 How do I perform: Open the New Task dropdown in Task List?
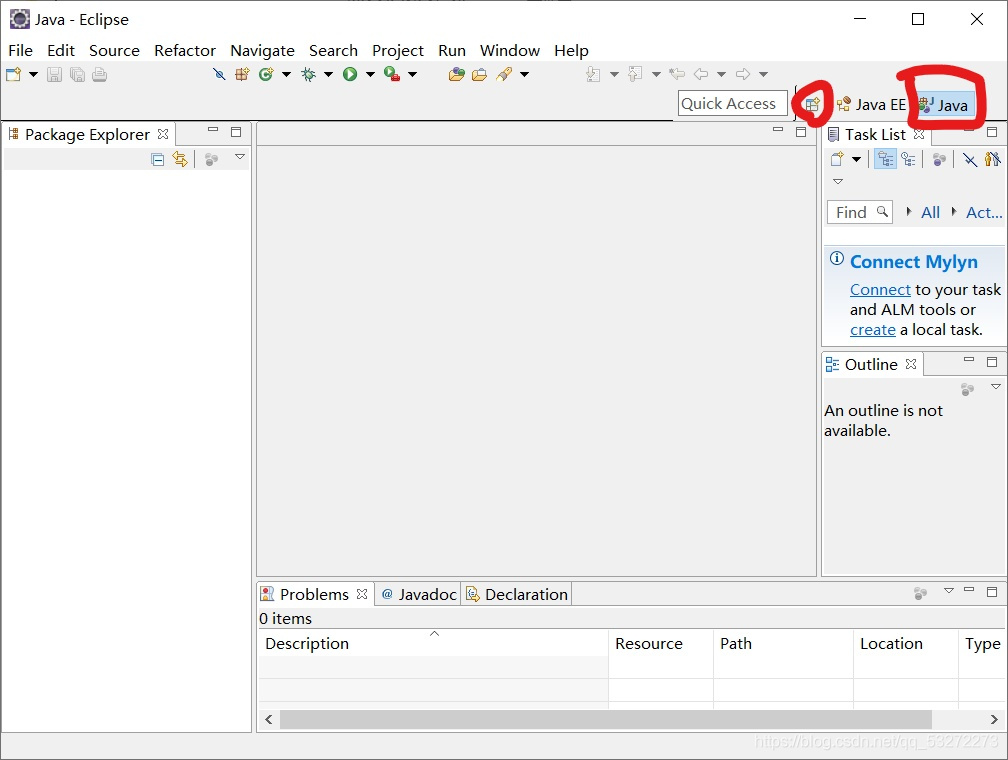point(856,159)
